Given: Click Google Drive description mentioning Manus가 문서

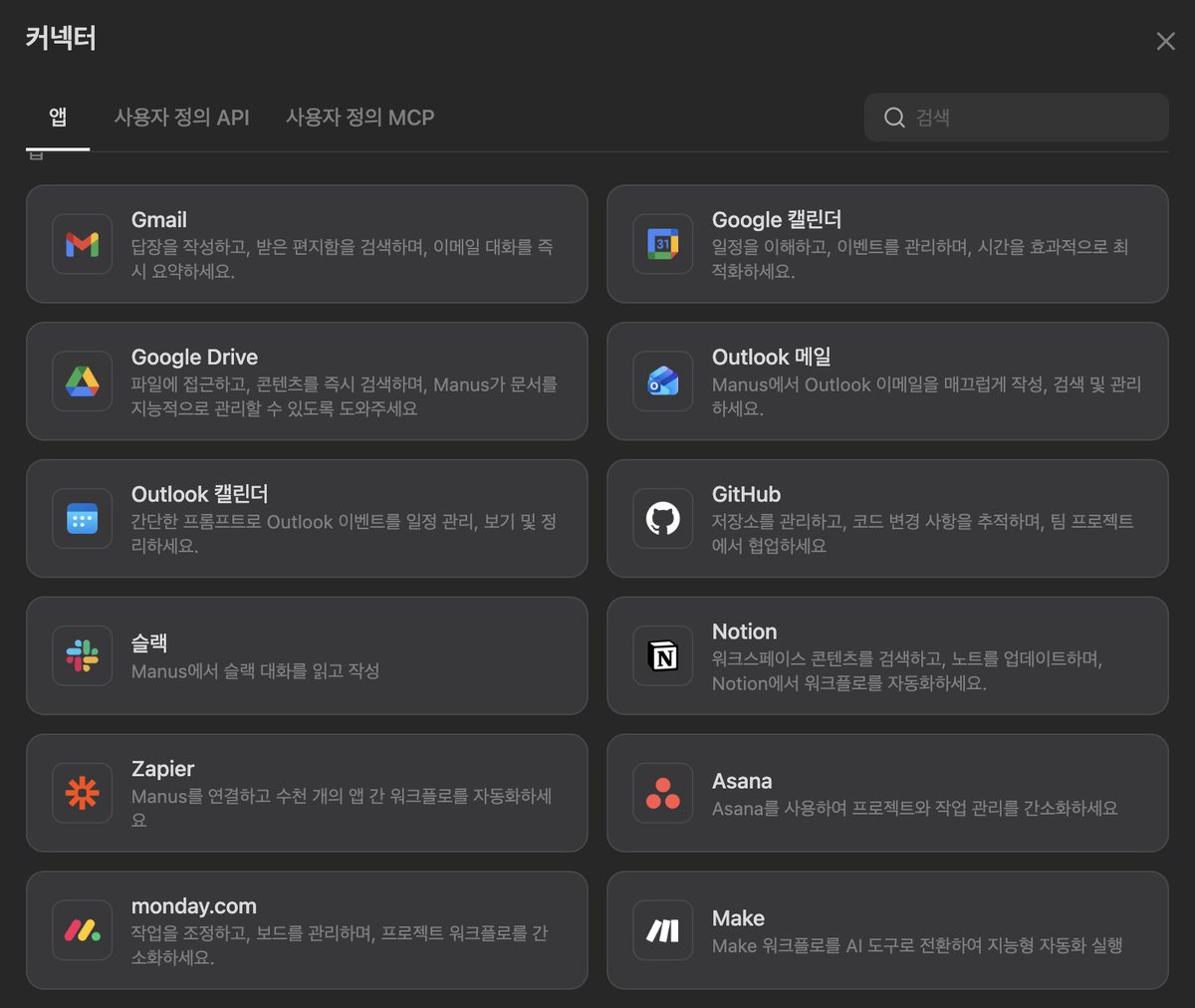Looking at the screenshot, I should [345, 396].
